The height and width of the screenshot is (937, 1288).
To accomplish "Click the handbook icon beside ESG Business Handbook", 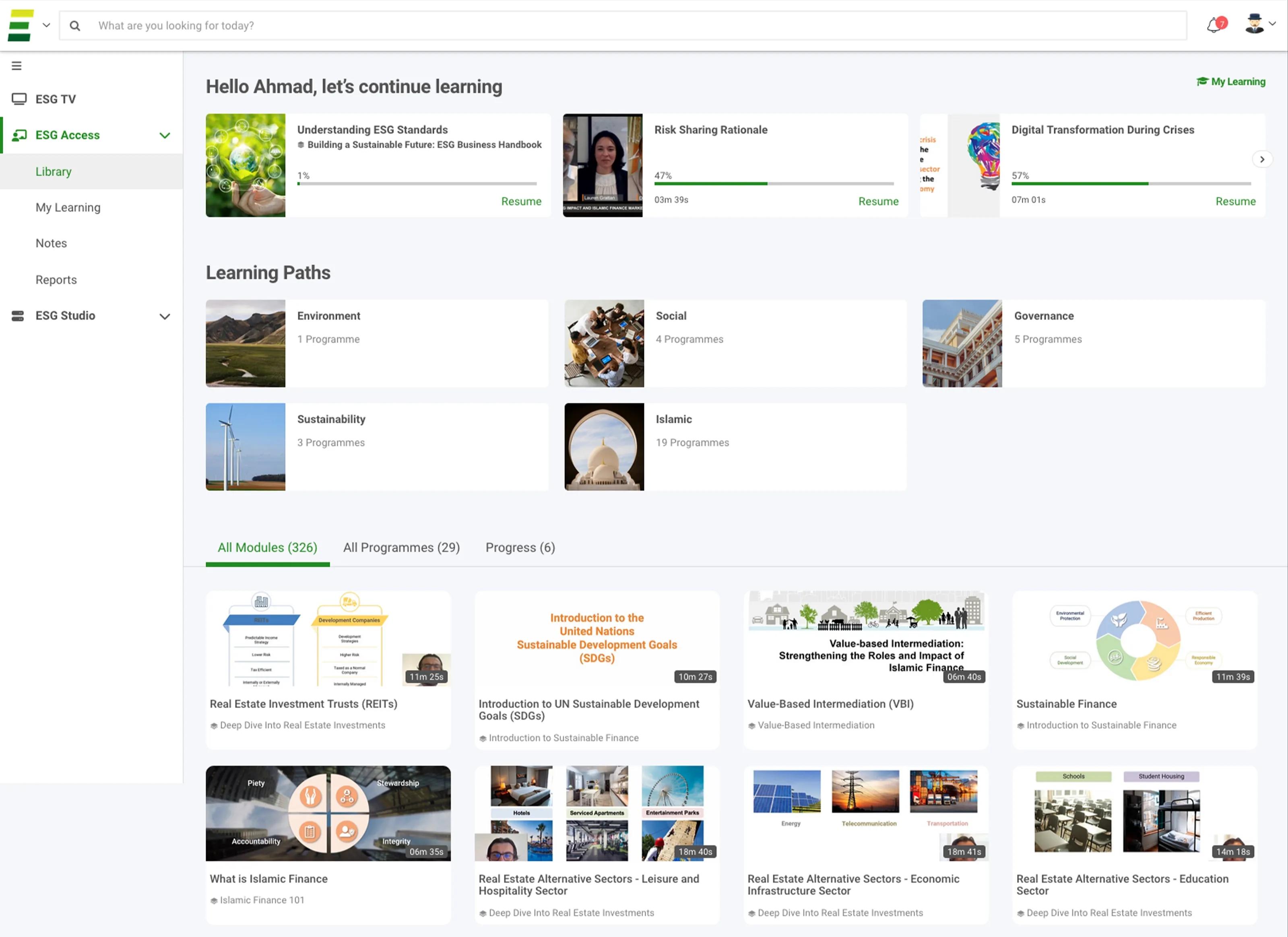I will (301, 145).
